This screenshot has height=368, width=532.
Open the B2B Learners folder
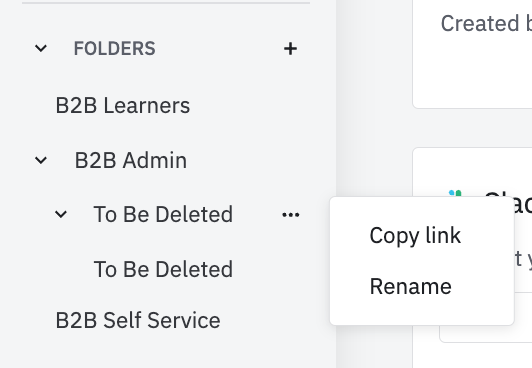(x=122, y=105)
